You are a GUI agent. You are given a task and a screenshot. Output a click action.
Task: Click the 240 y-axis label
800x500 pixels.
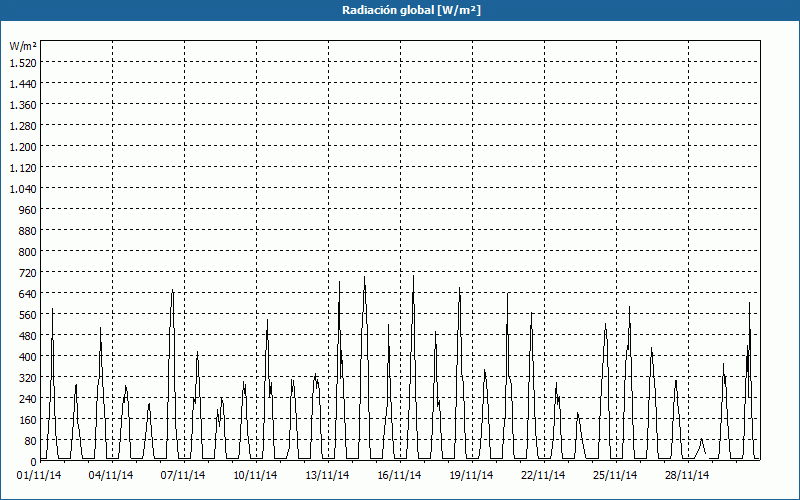pos(28,398)
